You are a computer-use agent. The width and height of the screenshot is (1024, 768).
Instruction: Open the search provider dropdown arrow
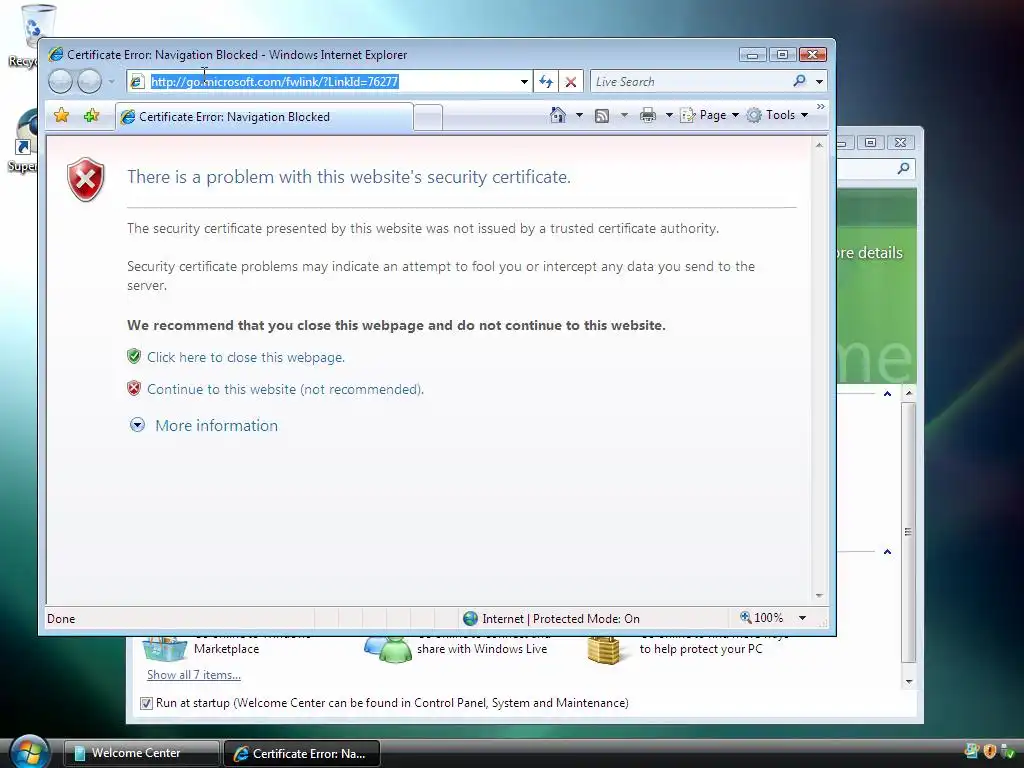pos(819,82)
